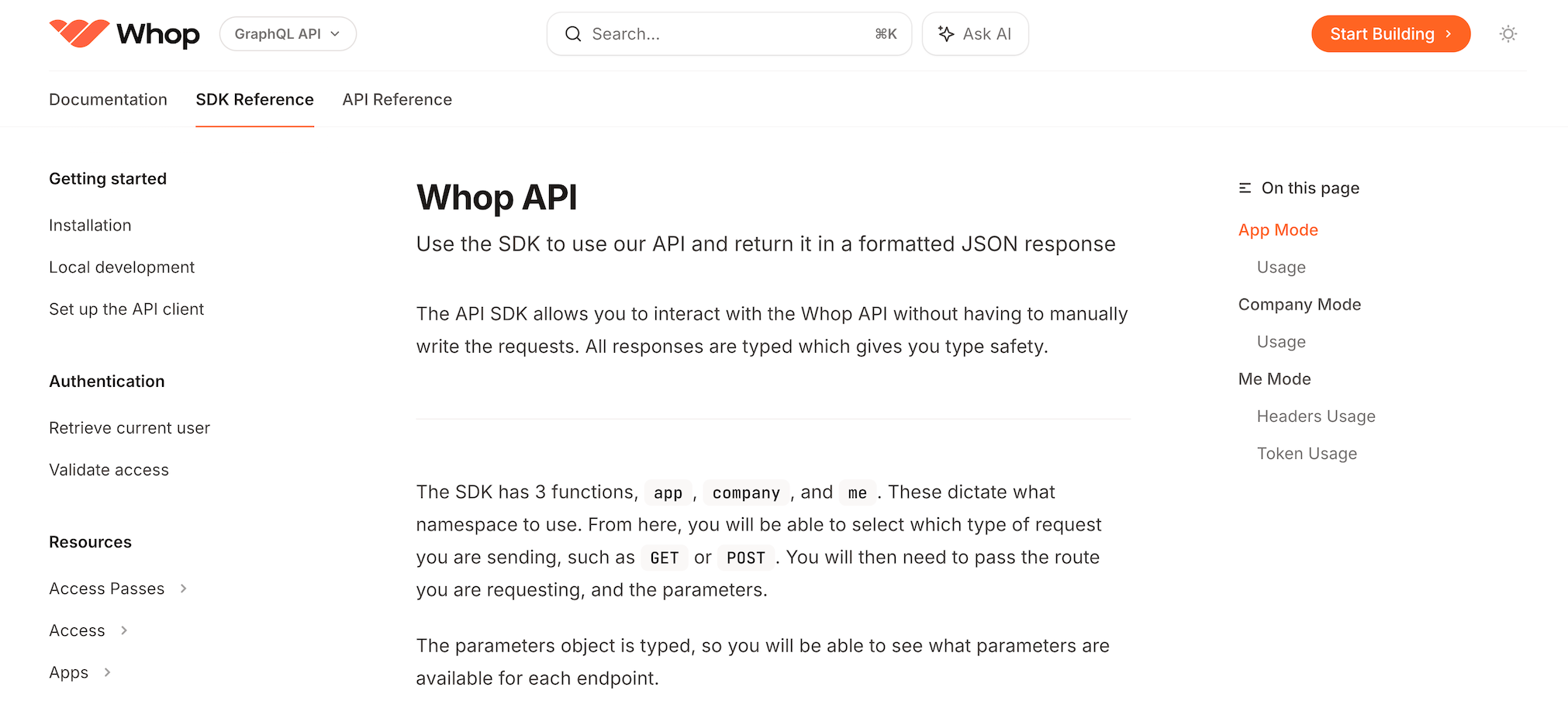Click the Whop logo icon
The height and width of the screenshot is (701, 1568).
click(79, 33)
